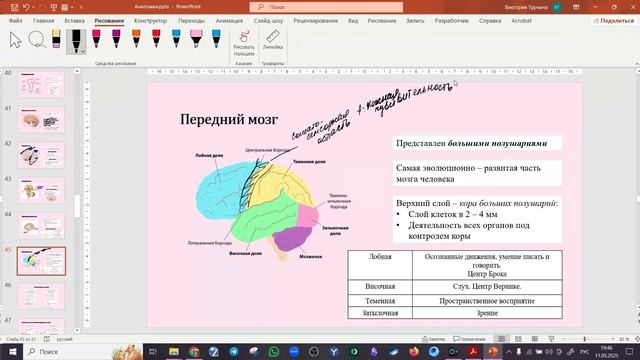Show hidden tray icons chevron
Image resolution: width=640 pixels, height=360 pixels.
509,351
